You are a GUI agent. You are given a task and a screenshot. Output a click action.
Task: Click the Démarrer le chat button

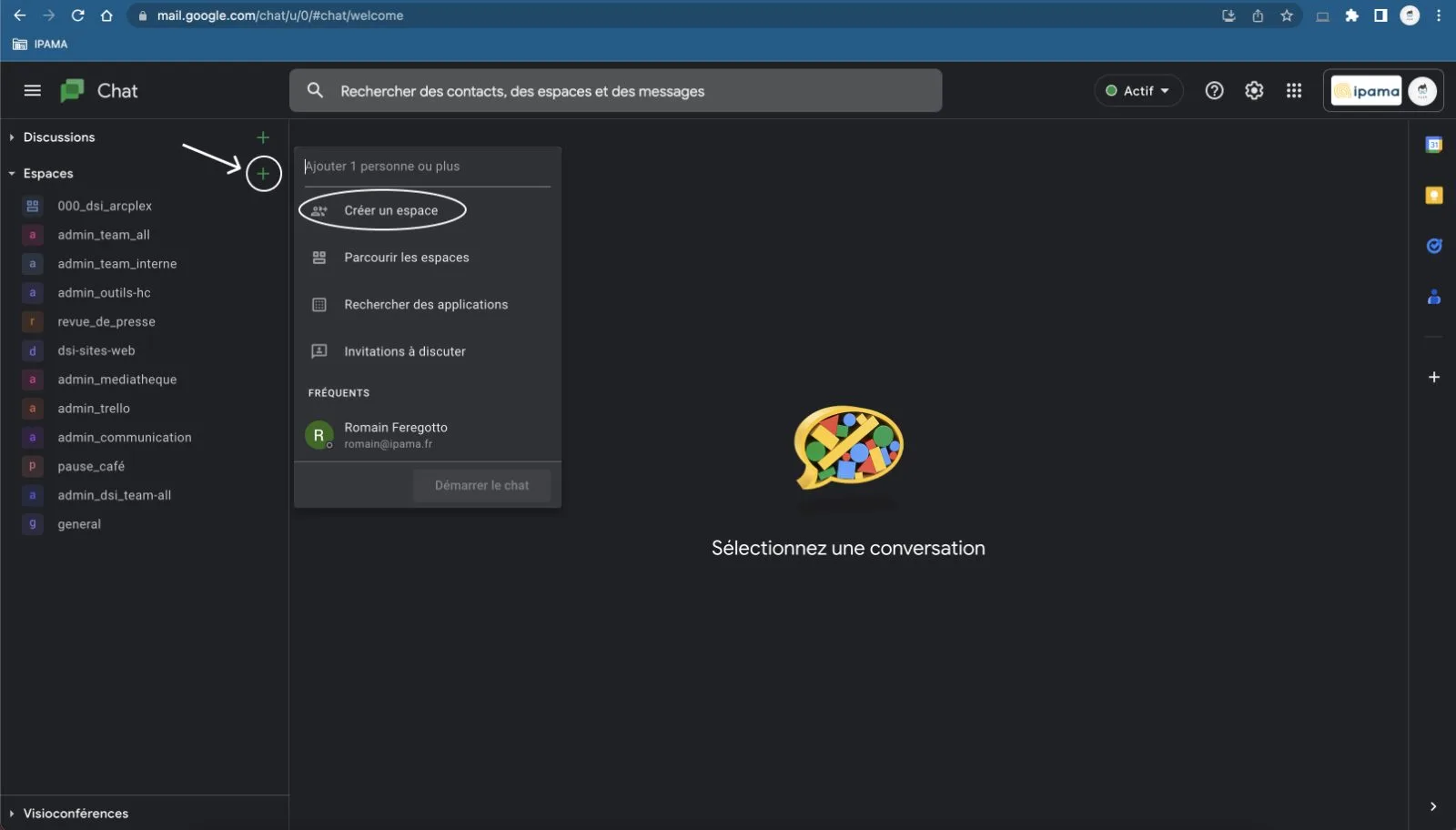(x=481, y=485)
